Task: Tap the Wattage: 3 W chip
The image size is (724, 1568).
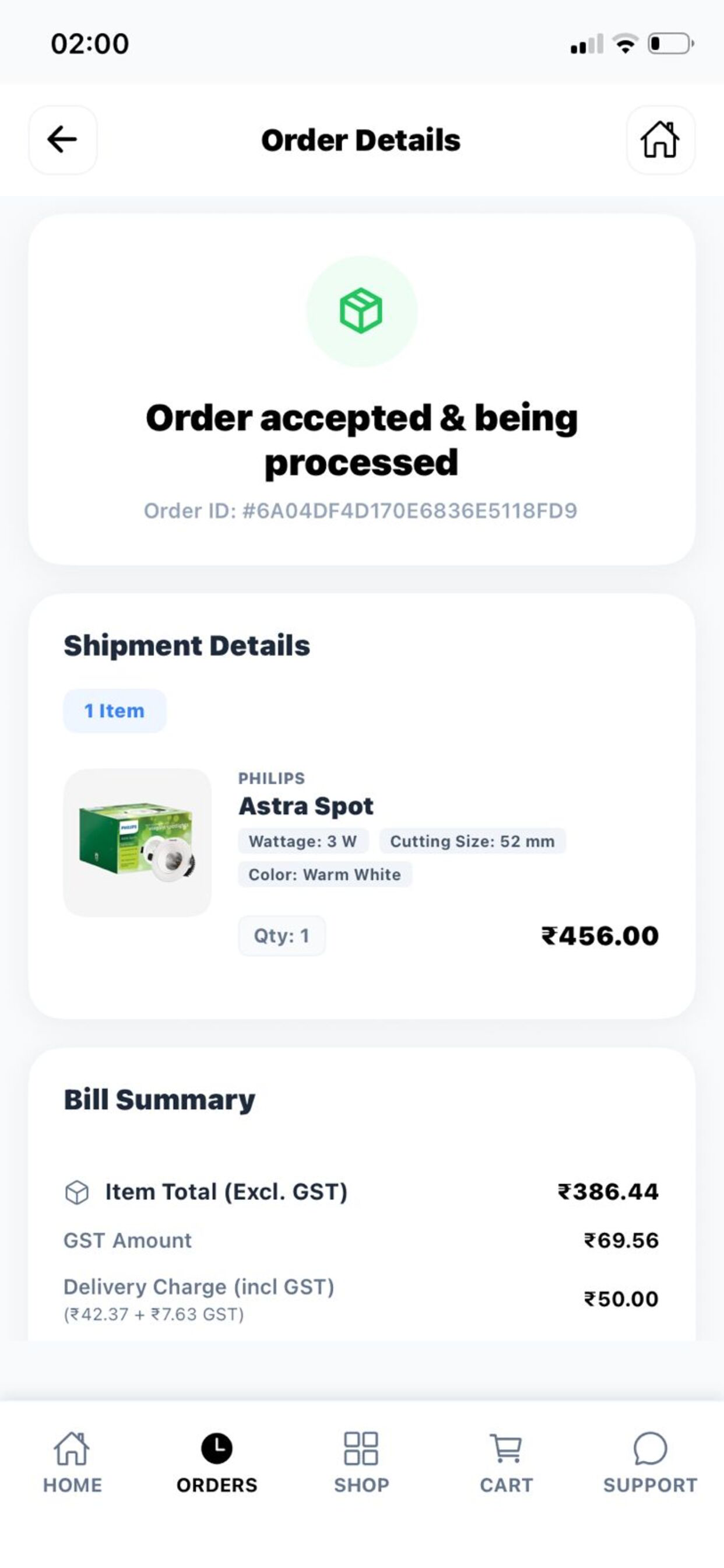Action: [x=303, y=841]
